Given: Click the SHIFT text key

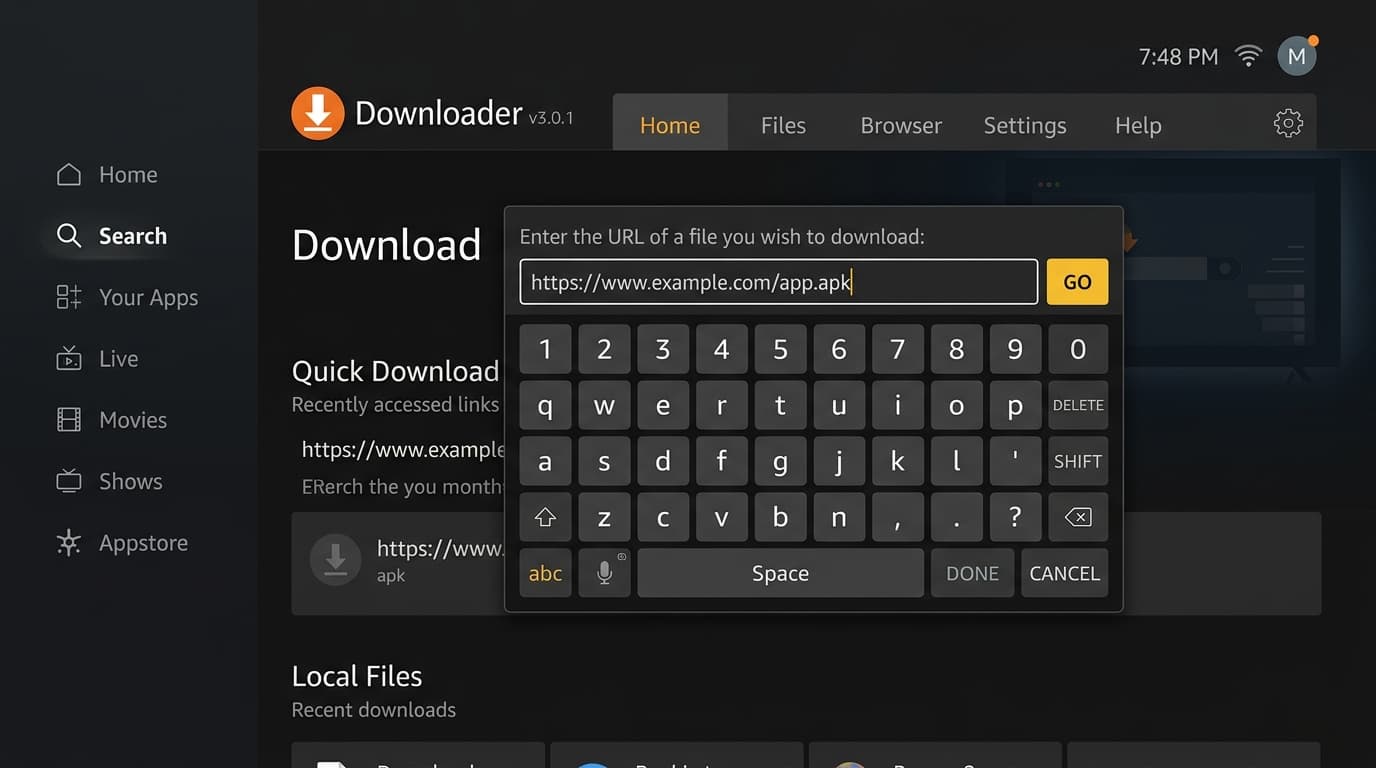Looking at the screenshot, I should pos(1078,461).
